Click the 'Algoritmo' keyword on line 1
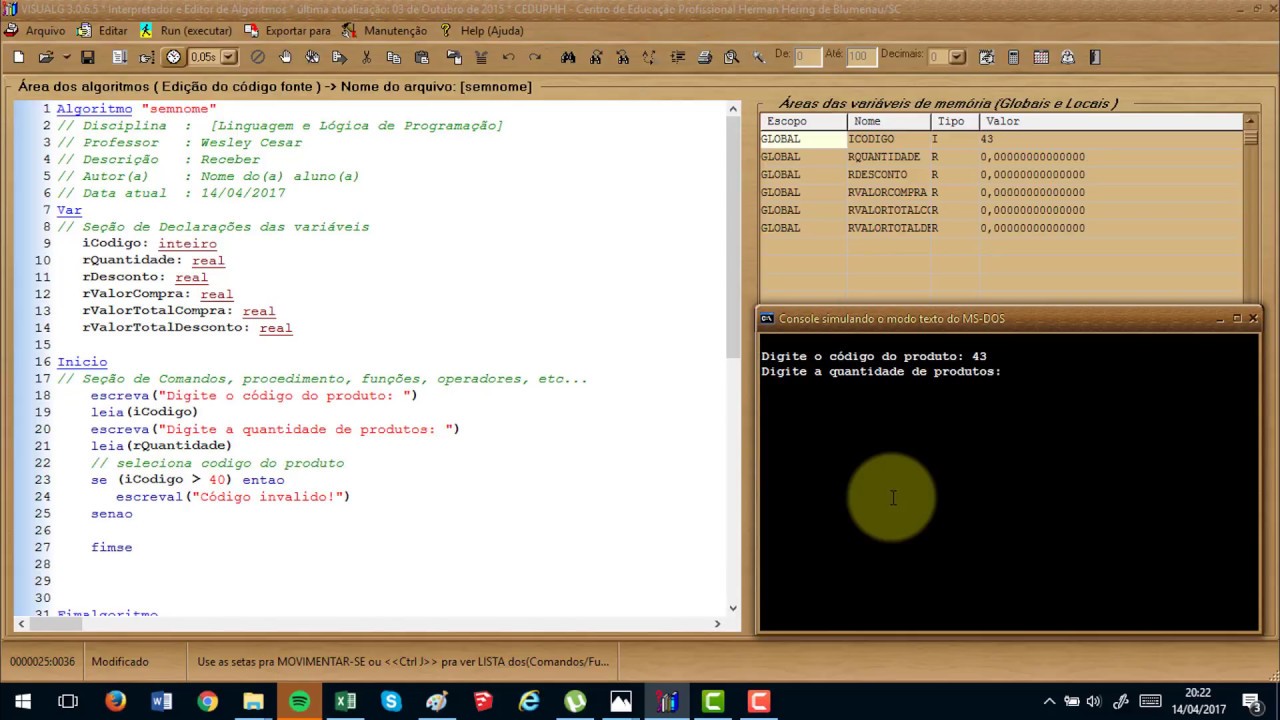1280x720 pixels. click(94, 108)
